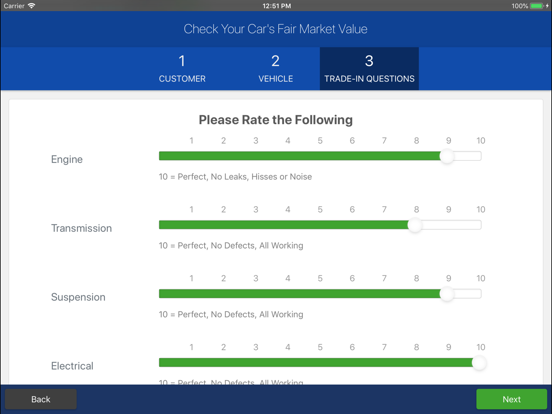The height and width of the screenshot is (414, 552).
Task: Click the Electrical label
Action: [x=72, y=366]
